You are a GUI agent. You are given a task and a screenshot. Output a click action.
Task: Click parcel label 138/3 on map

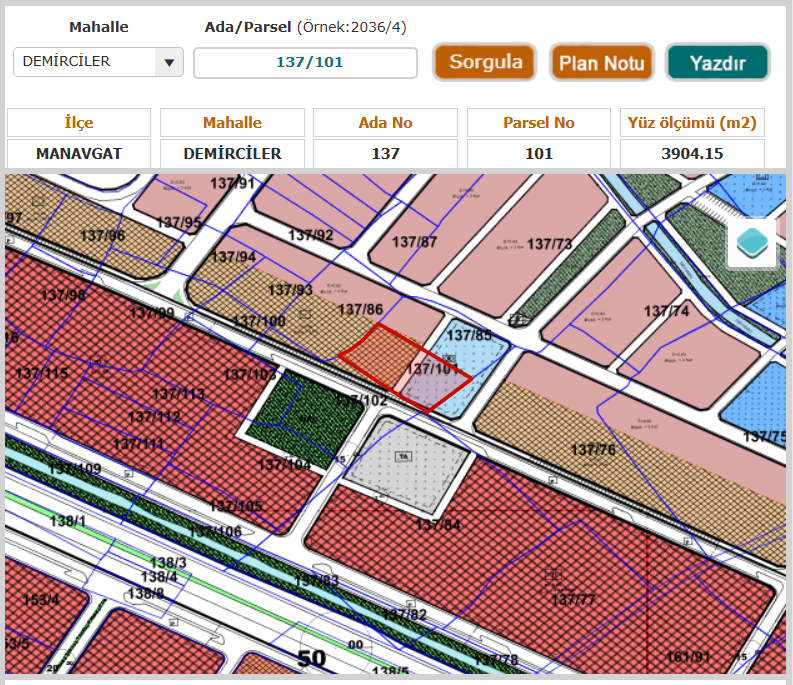168,562
